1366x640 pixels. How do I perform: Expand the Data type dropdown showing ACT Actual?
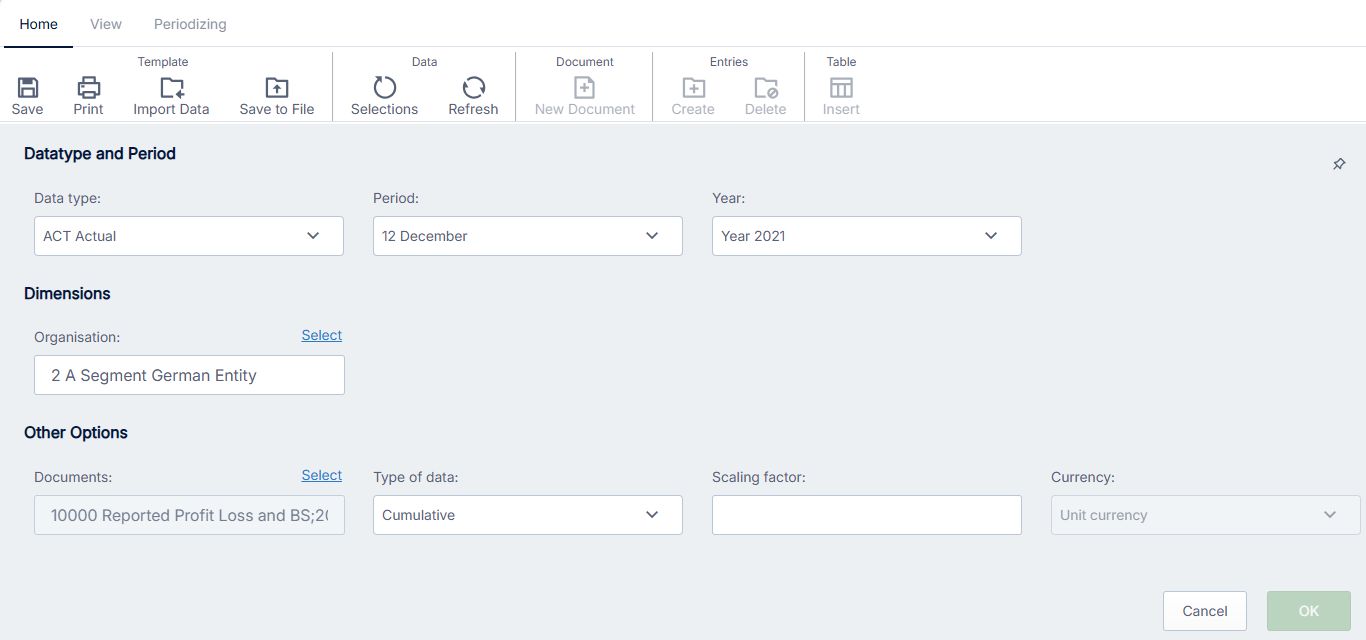click(x=189, y=236)
